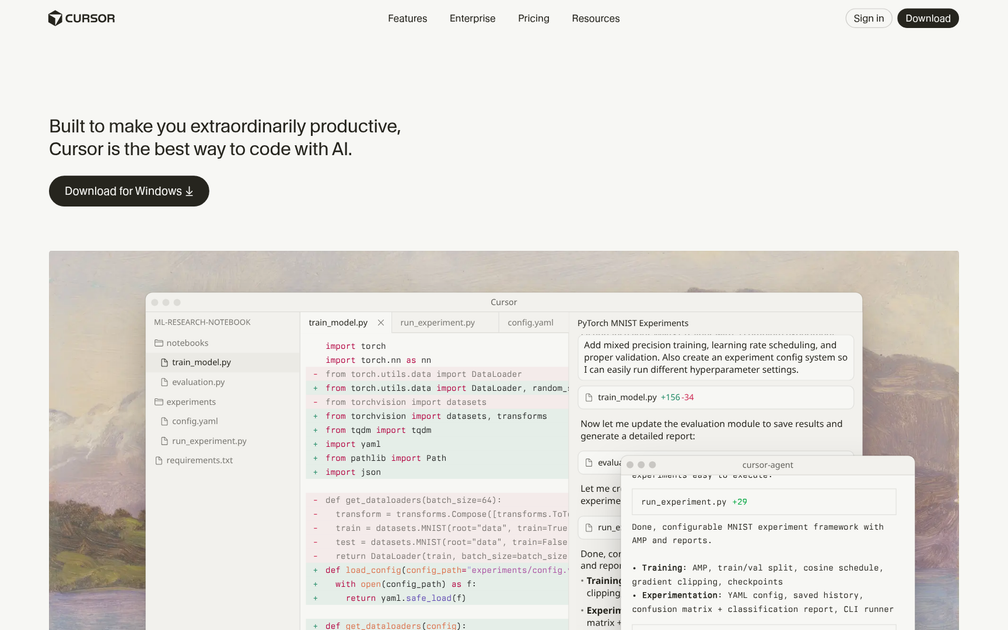Click the file icon on run_experiment.py agent chip

pyautogui.click(x=589, y=527)
